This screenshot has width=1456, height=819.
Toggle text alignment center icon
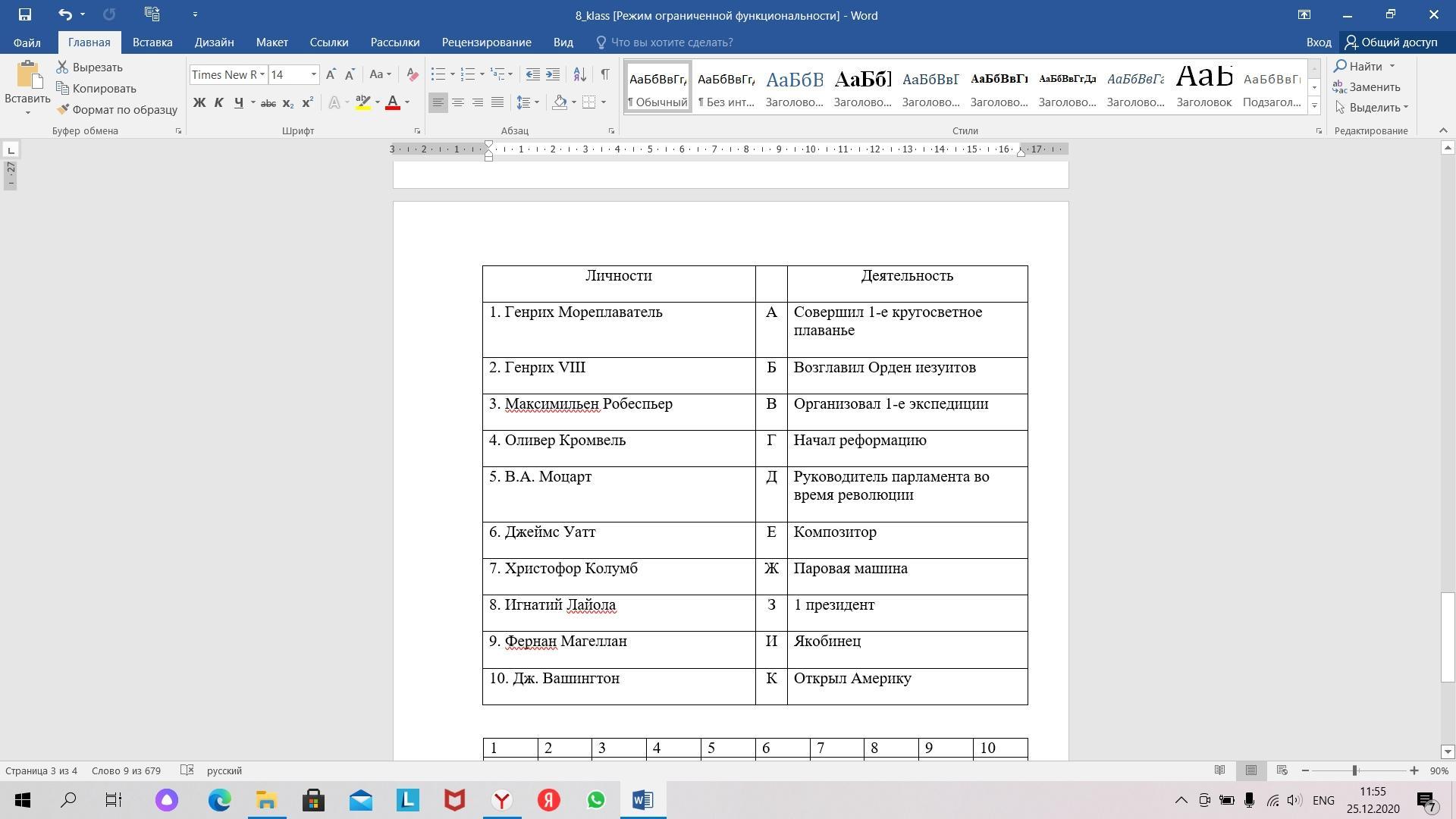(x=458, y=102)
